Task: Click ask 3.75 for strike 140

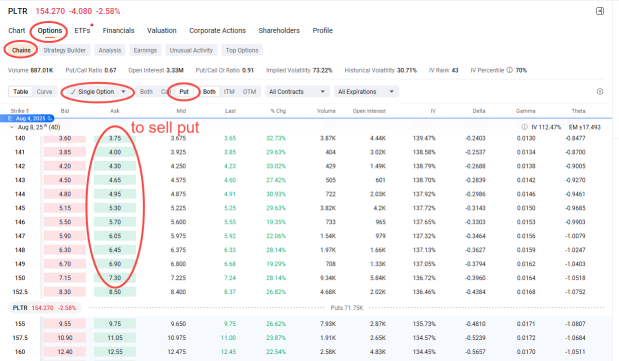Action: [x=115, y=138]
